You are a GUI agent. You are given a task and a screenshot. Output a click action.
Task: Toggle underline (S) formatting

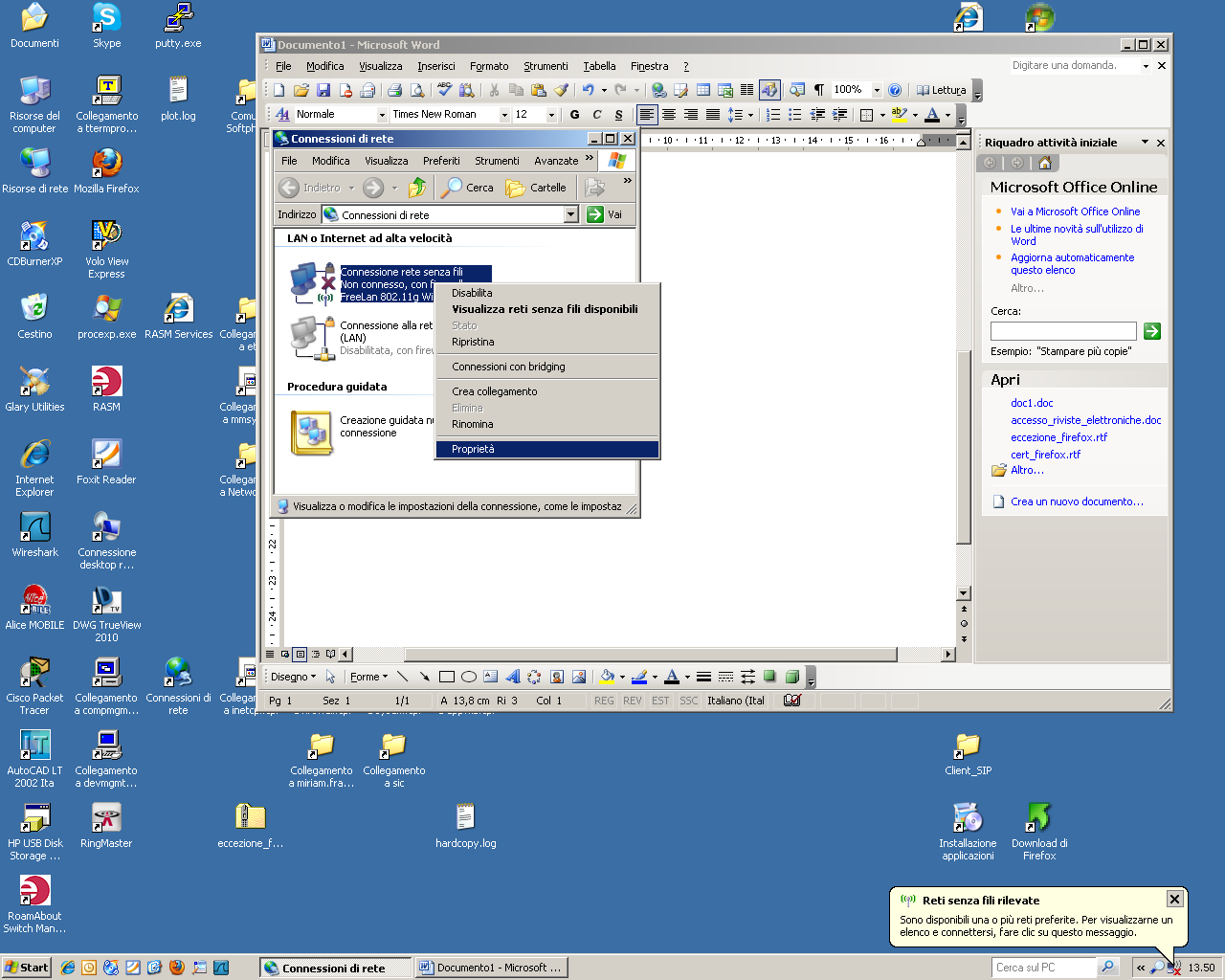tap(618, 115)
